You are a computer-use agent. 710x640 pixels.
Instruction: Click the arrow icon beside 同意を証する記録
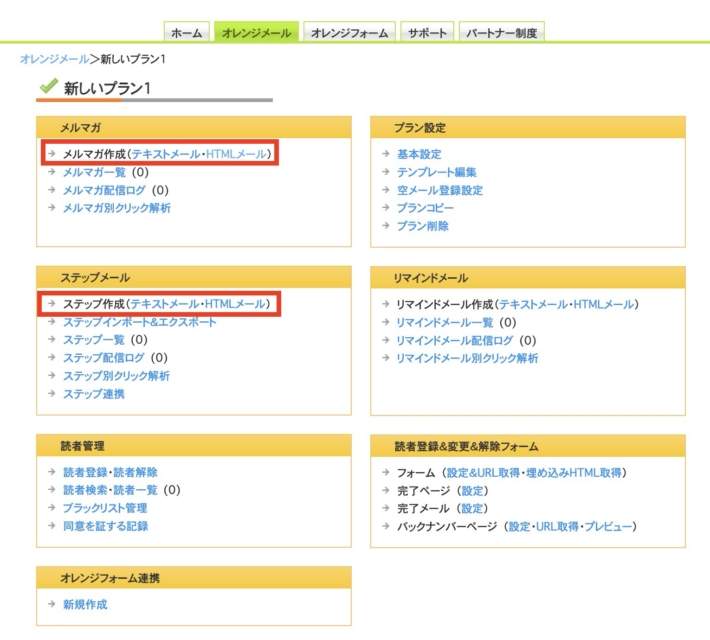tap(52, 526)
